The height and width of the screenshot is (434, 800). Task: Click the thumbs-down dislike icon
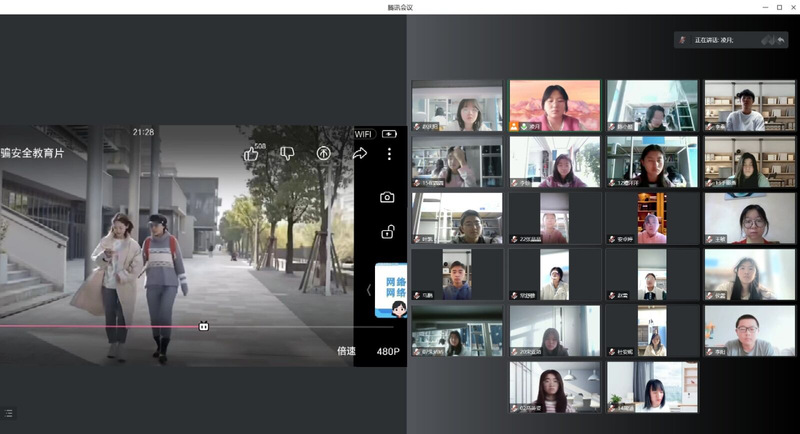point(287,154)
